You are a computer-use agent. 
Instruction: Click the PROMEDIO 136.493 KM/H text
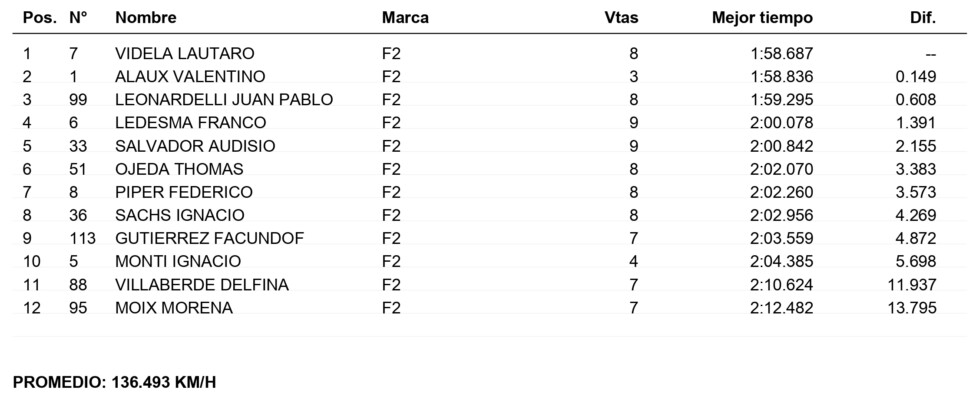115,382
